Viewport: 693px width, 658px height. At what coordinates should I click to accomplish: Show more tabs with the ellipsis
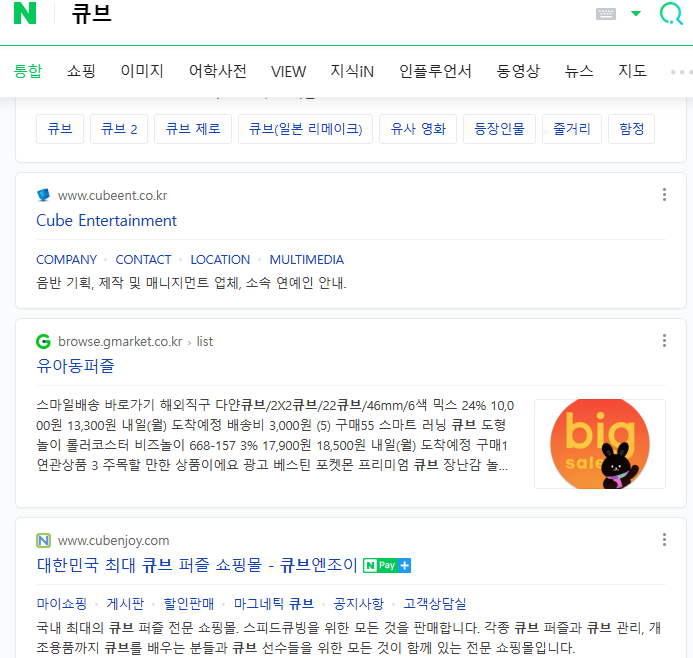681,72
